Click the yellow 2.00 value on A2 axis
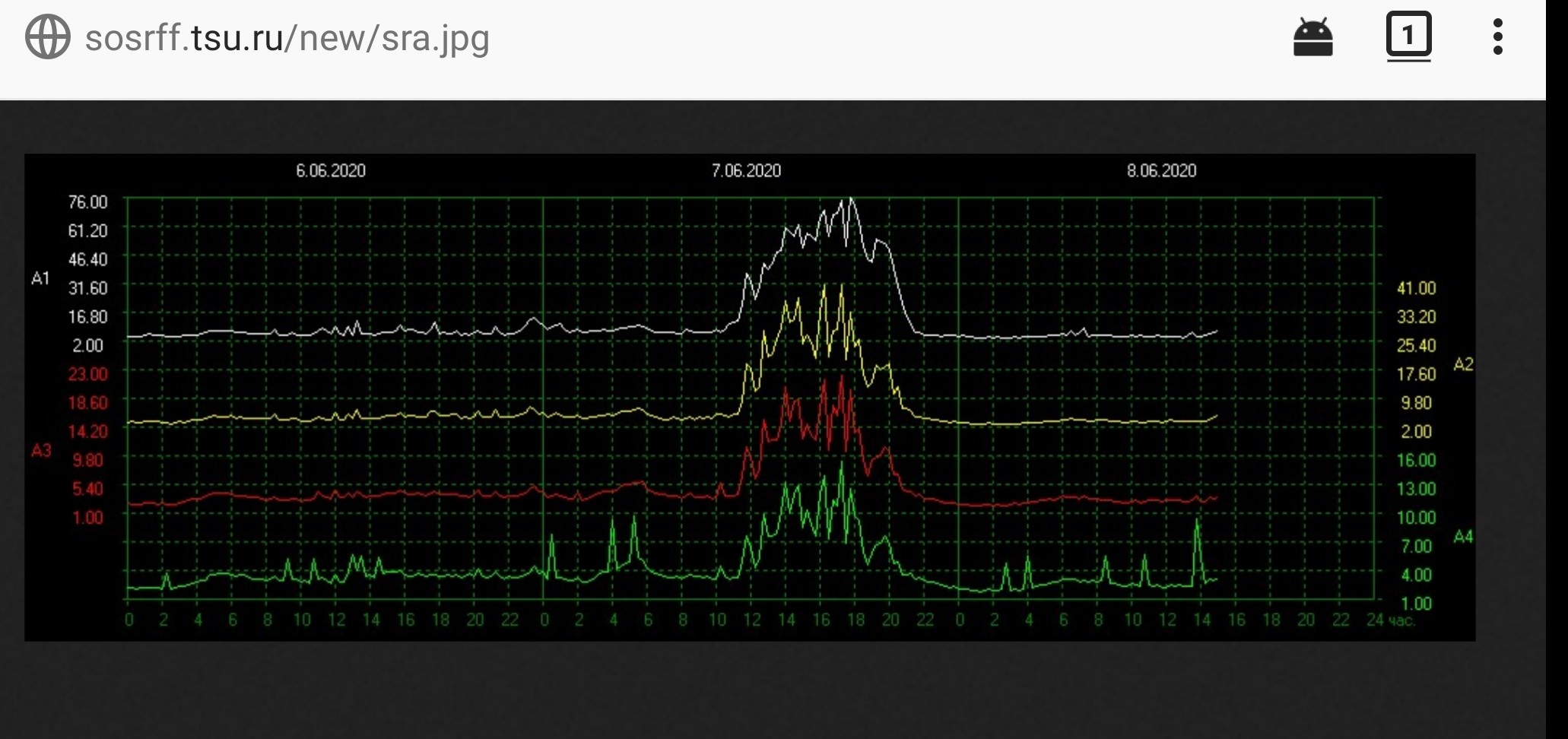The width and height of the screenshot is (1568, 739). pos(1416,432)
